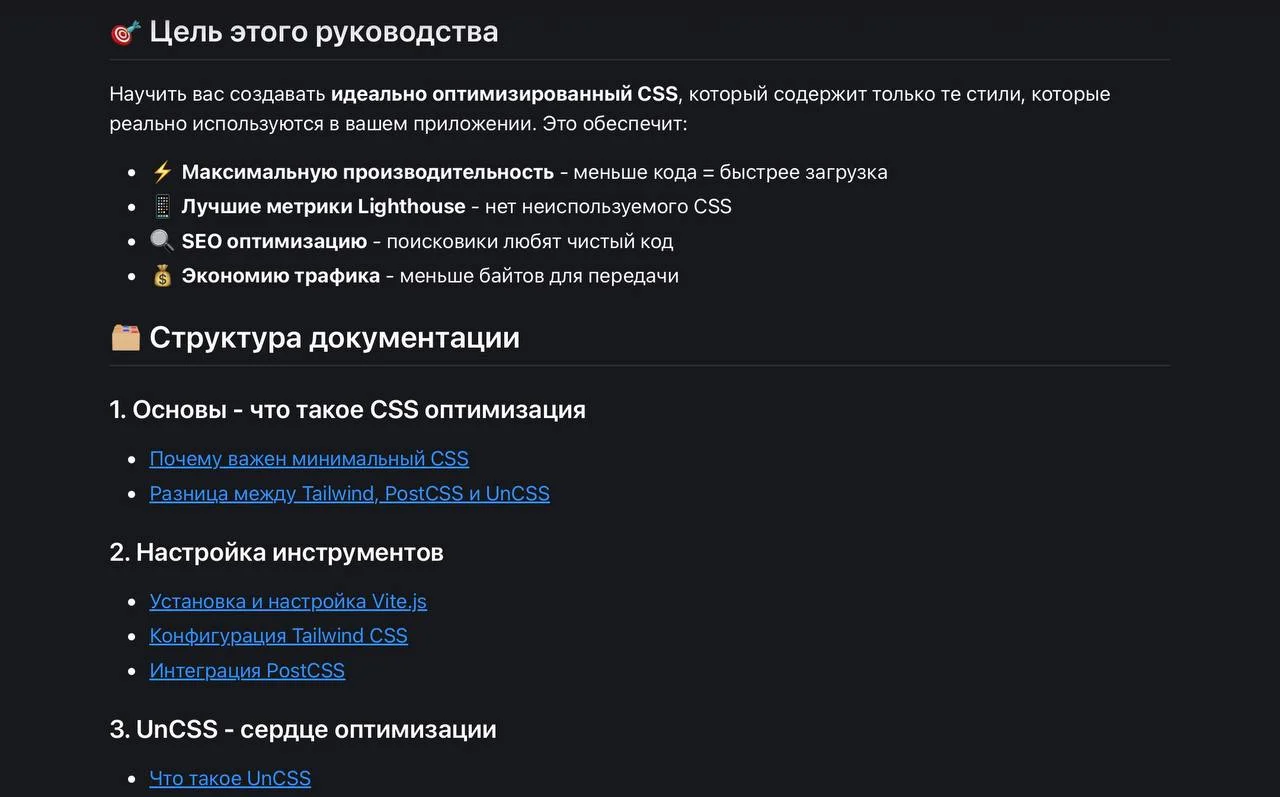Click the money bag emoji icon
Image resolution: width=1280 pixels, height=797 pixels.
(162, 276)
